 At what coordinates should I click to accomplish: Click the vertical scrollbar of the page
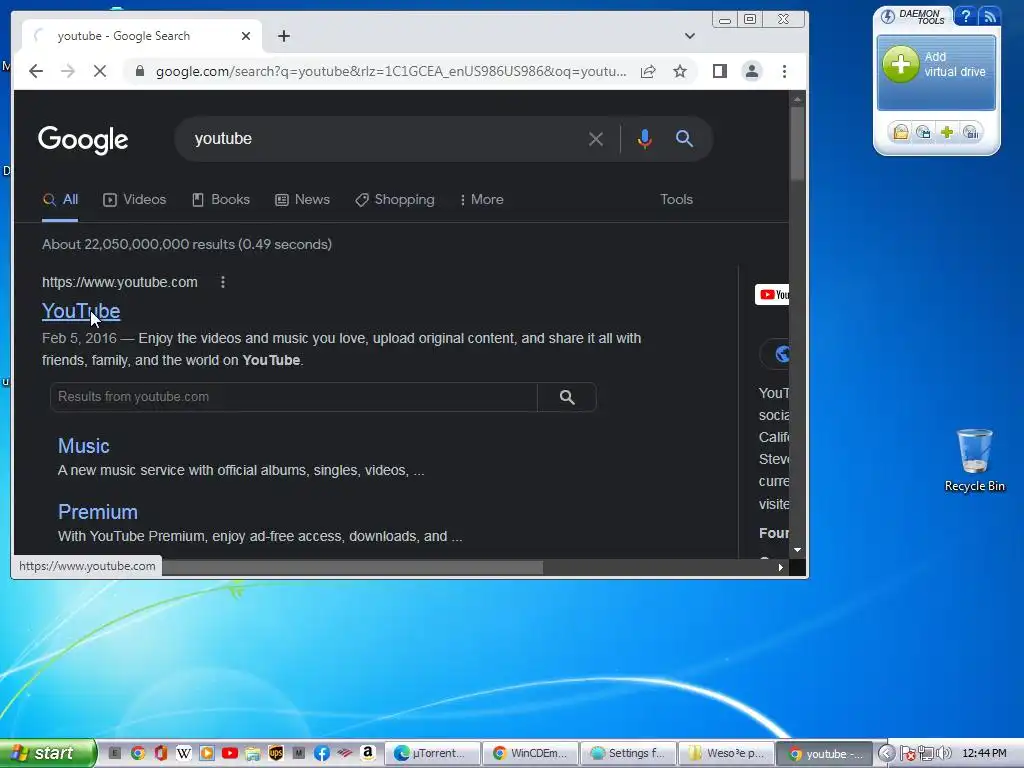[x=797, y=144]
